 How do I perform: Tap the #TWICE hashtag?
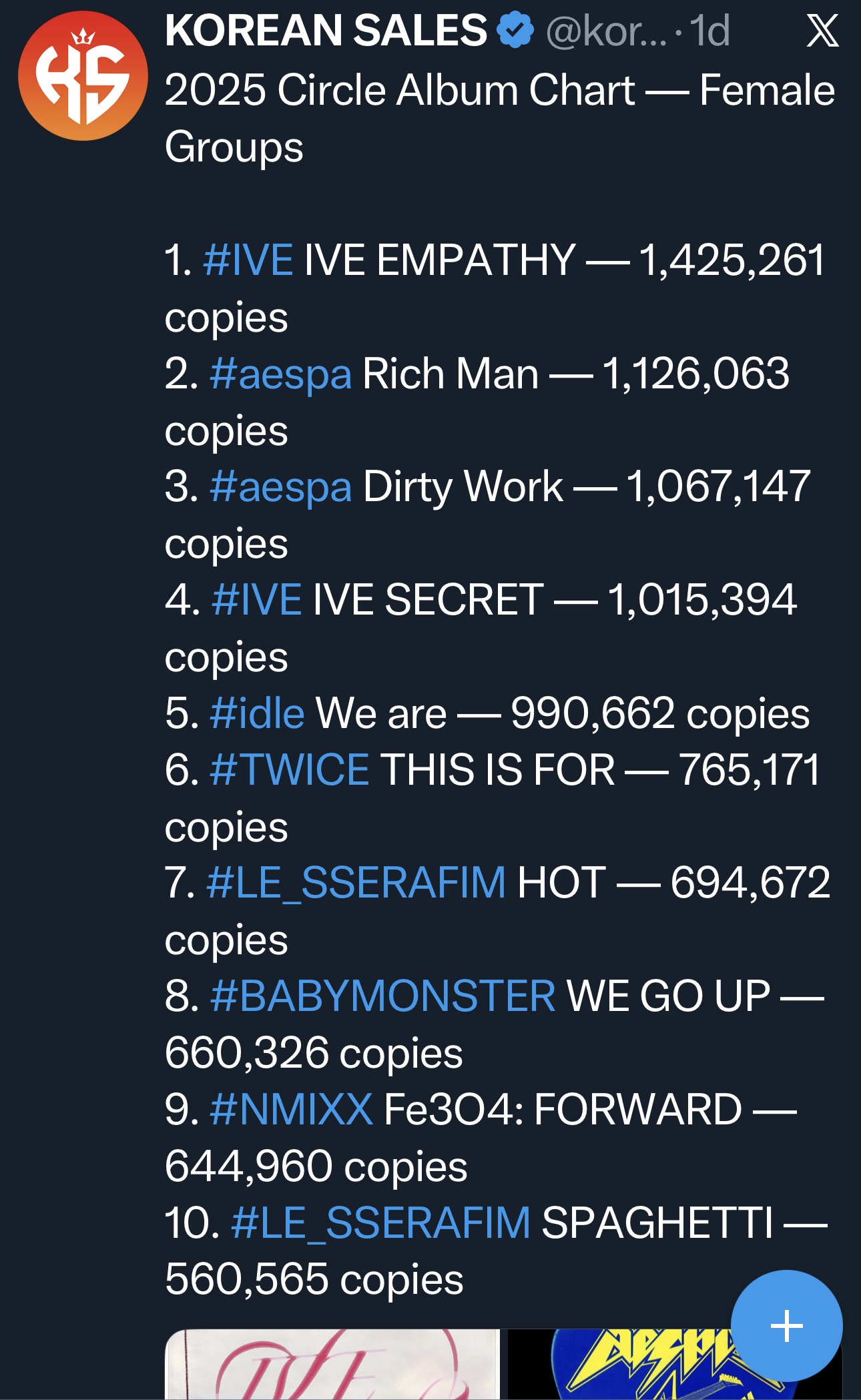(289, 770)
